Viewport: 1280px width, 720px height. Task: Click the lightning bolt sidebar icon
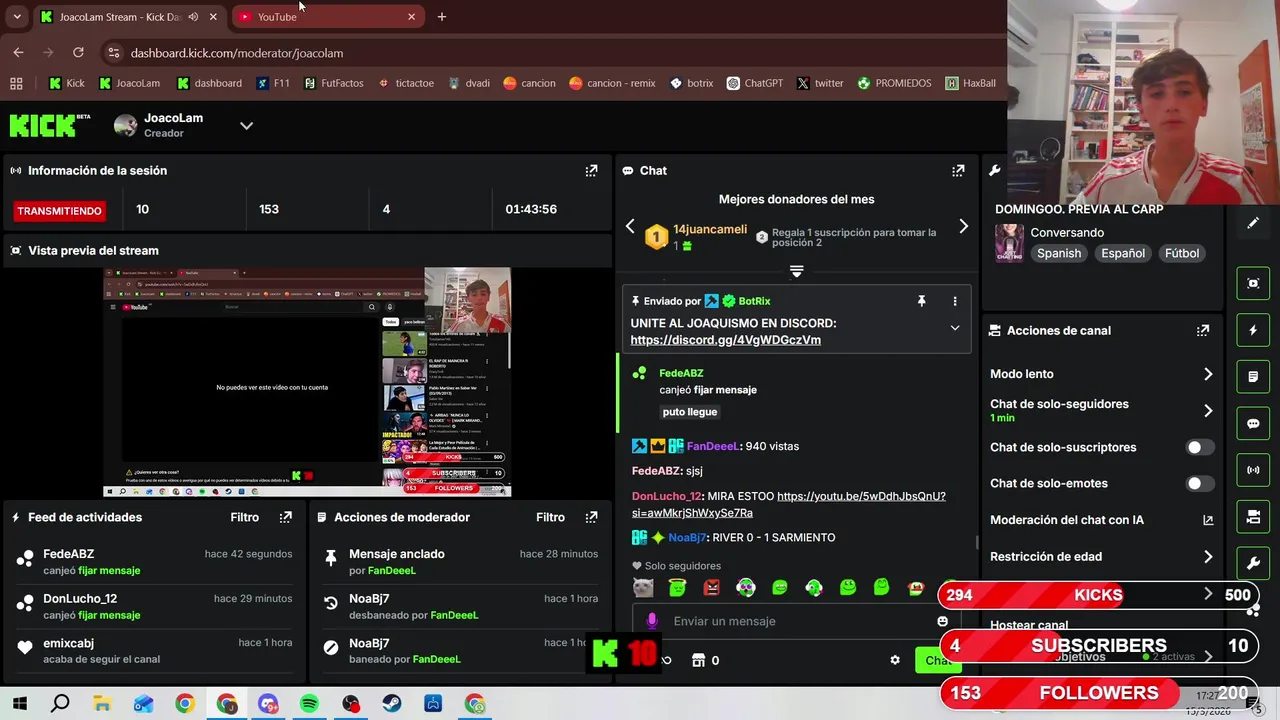pyautogui.click(x=1253, y=330)
